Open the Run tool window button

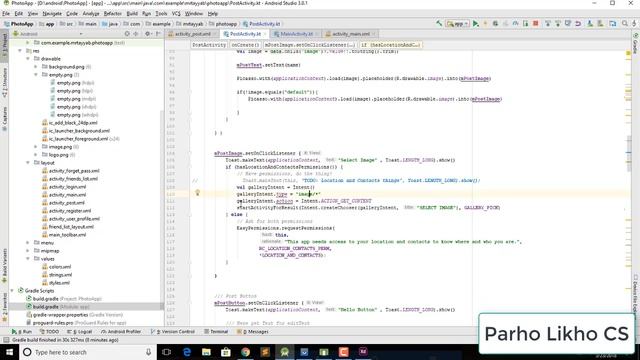pos(22,332)
